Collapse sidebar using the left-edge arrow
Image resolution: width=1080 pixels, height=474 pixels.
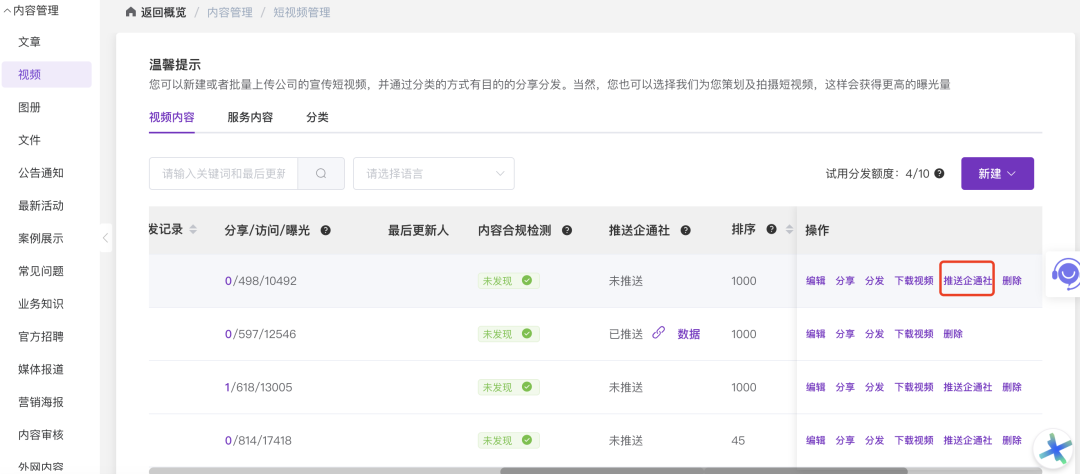tap(106, 237)
